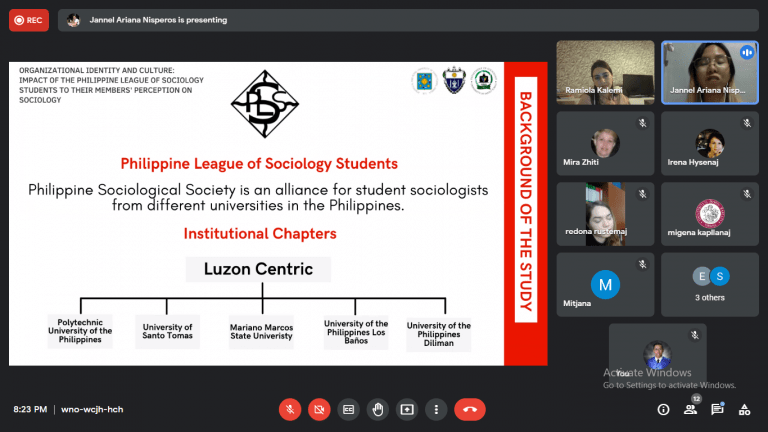Viewport: 768px width, 432px height.
Task: Click Irena Hysenaj's profile avatar
Action: tap(710, 143)
